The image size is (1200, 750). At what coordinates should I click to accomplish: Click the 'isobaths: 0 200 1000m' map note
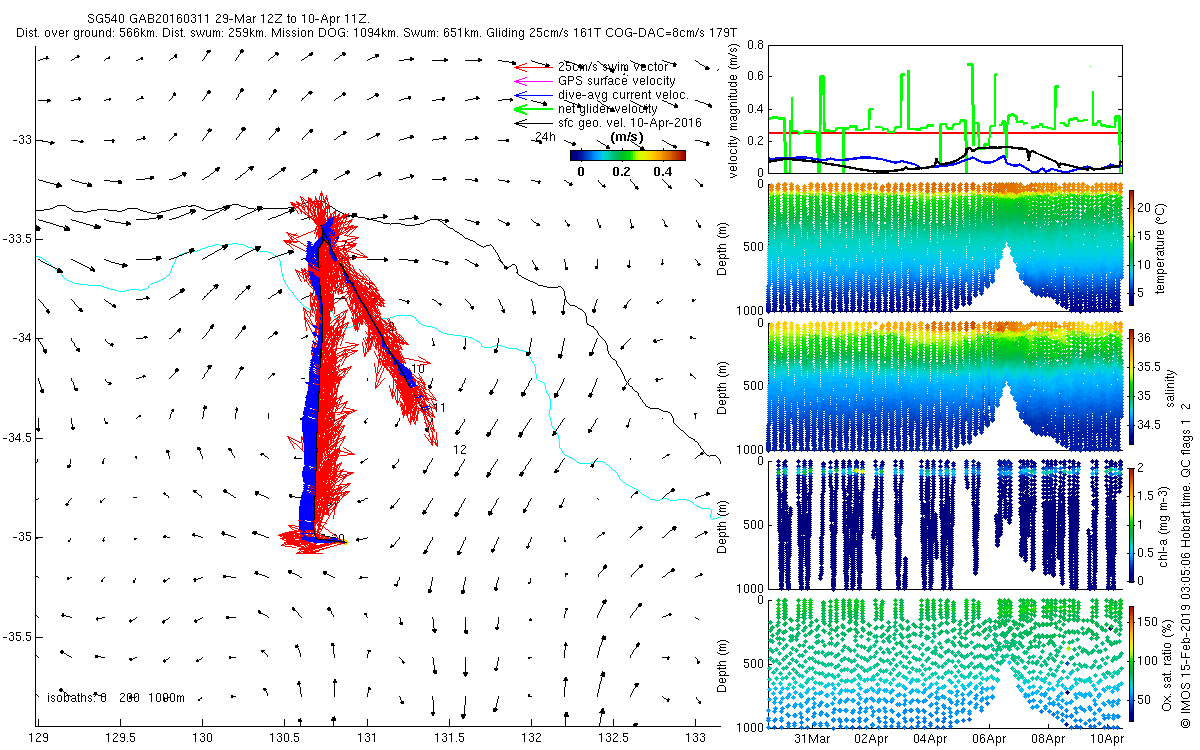[115, 698]
